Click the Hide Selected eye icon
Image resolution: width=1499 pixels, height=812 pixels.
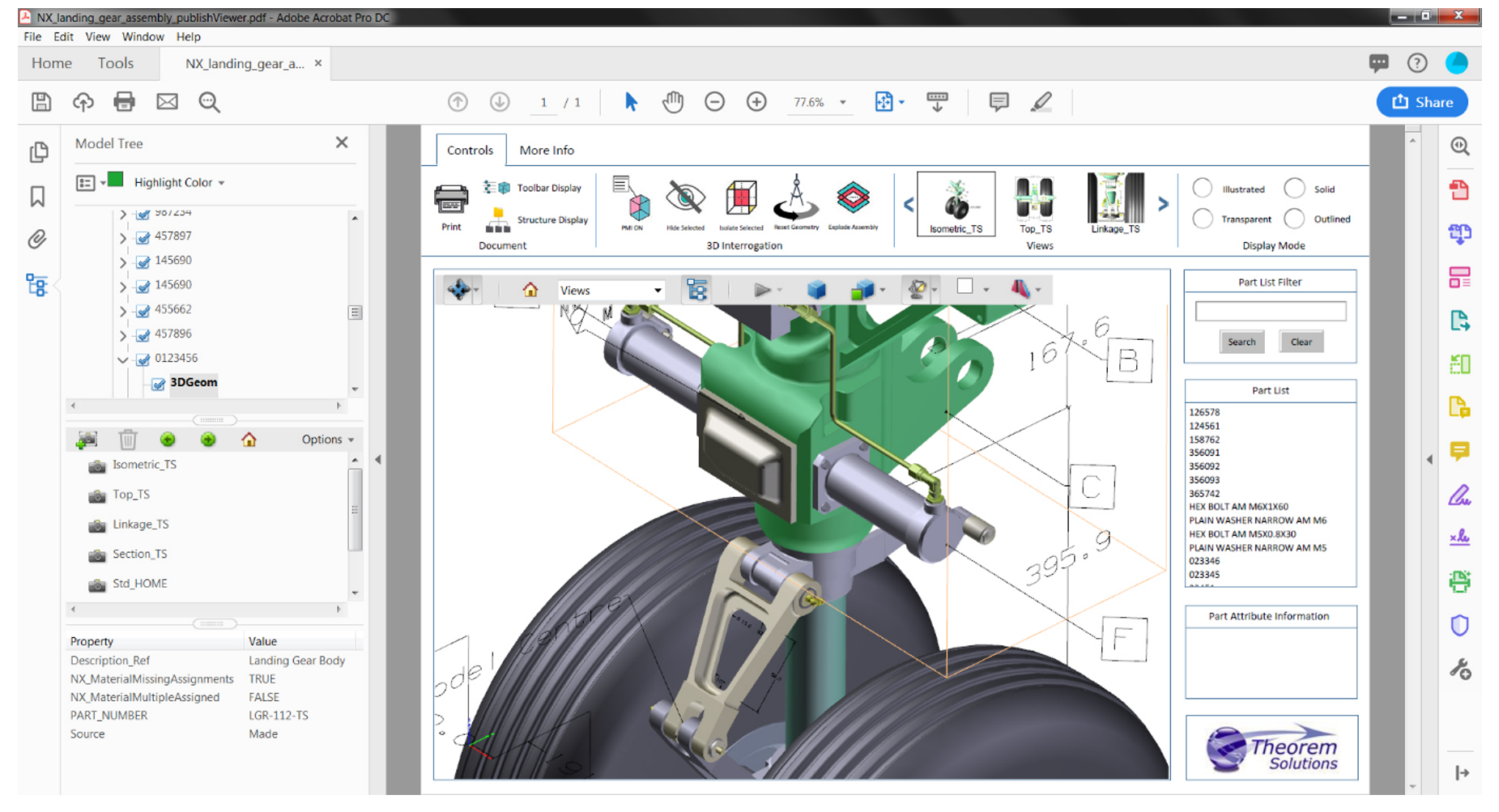click(x=685, y=198)
